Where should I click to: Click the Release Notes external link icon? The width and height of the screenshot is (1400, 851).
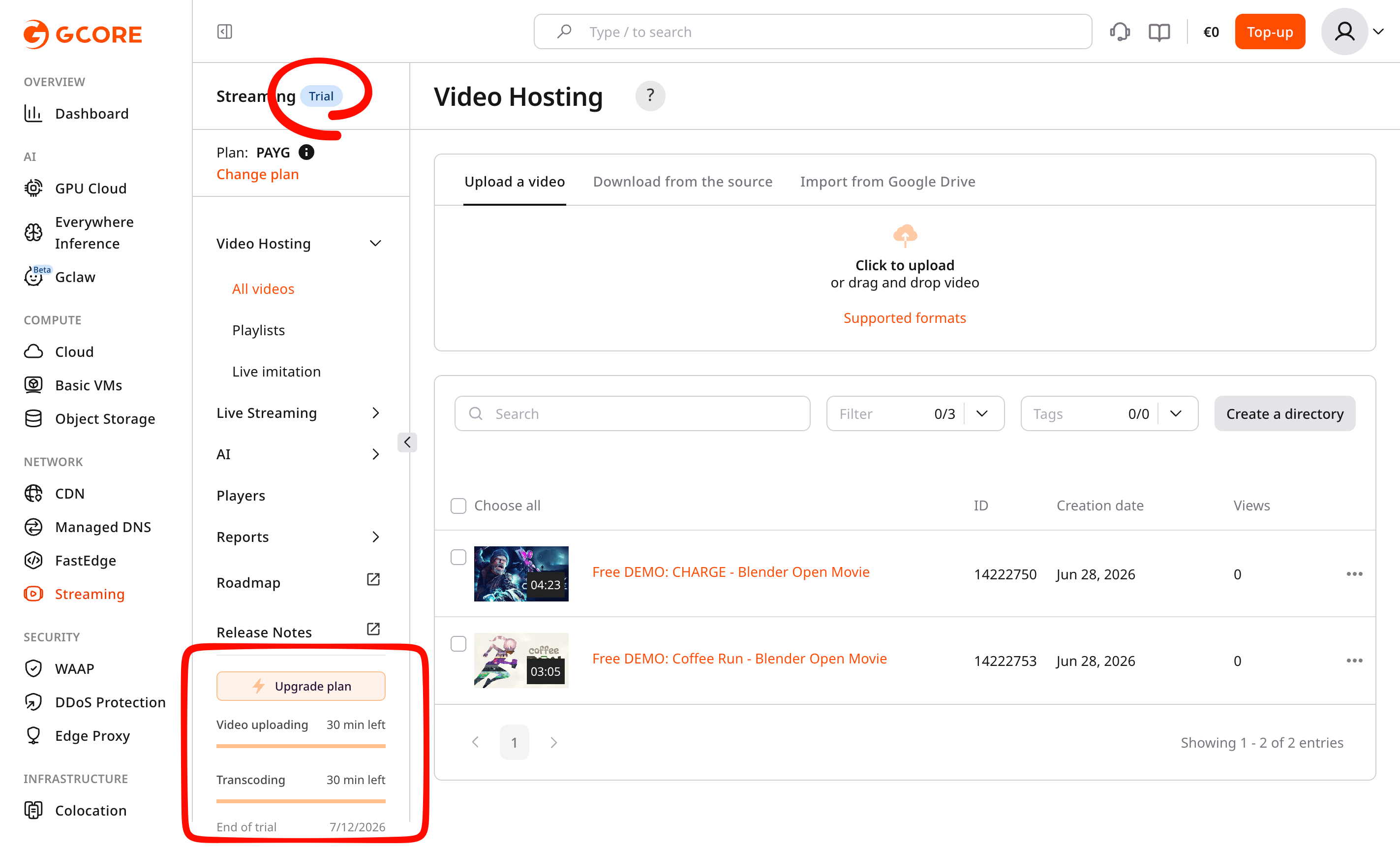[x=373, y=629]
